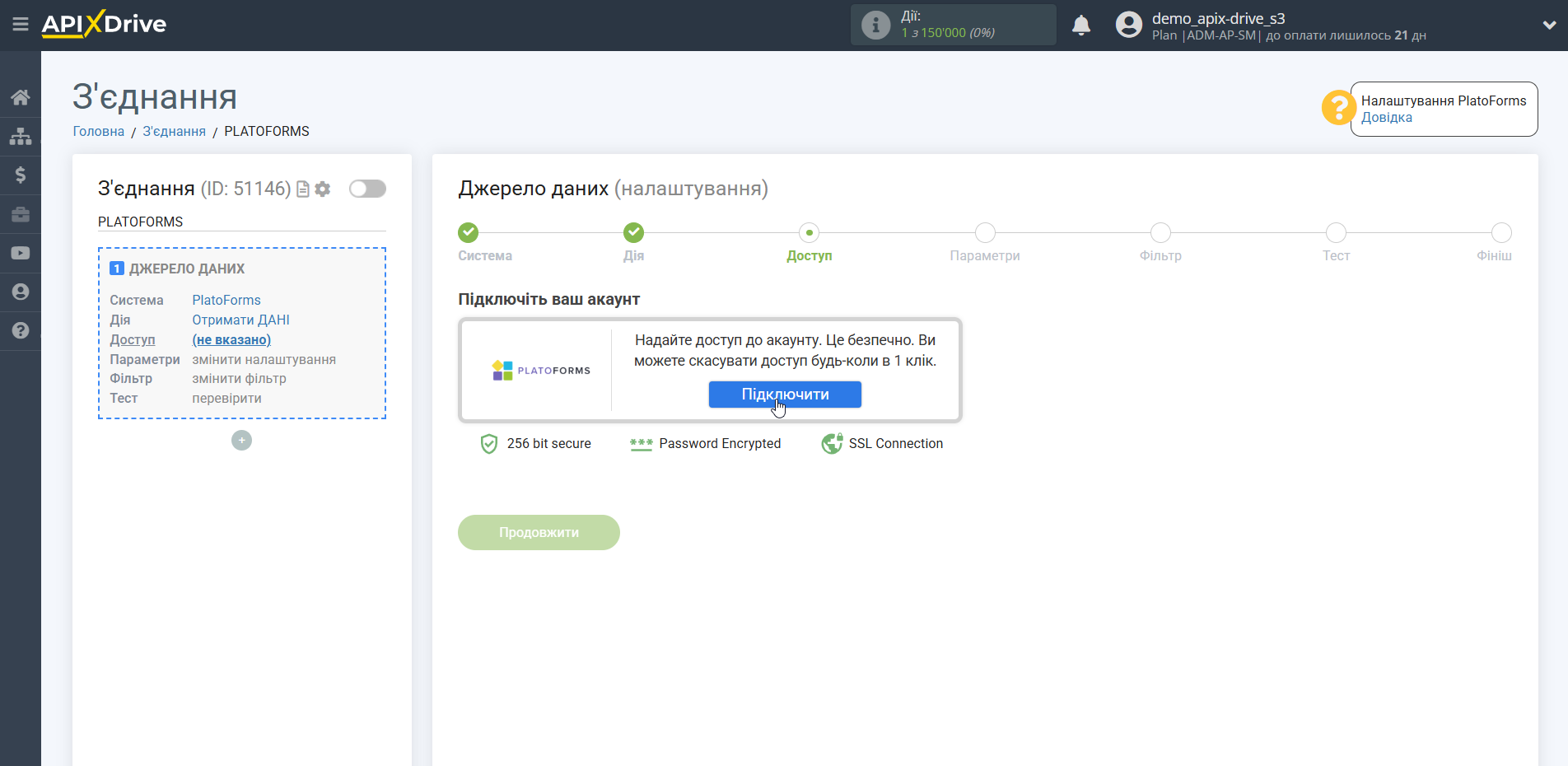
Task: Toggle the connection enable switch
Action: pyautogui.click(x=367, y=189)
